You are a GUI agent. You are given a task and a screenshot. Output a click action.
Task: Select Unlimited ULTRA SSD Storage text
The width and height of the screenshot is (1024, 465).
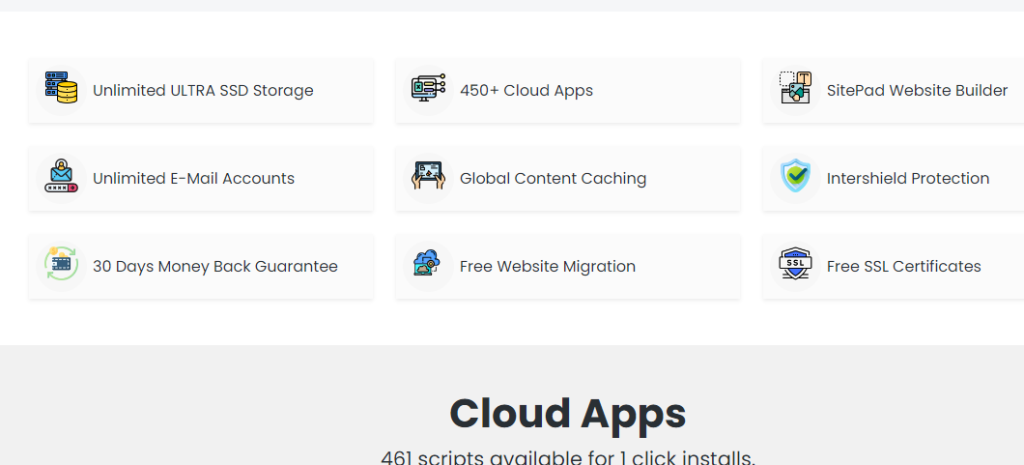pyautogui.click(x=203, y=91)
